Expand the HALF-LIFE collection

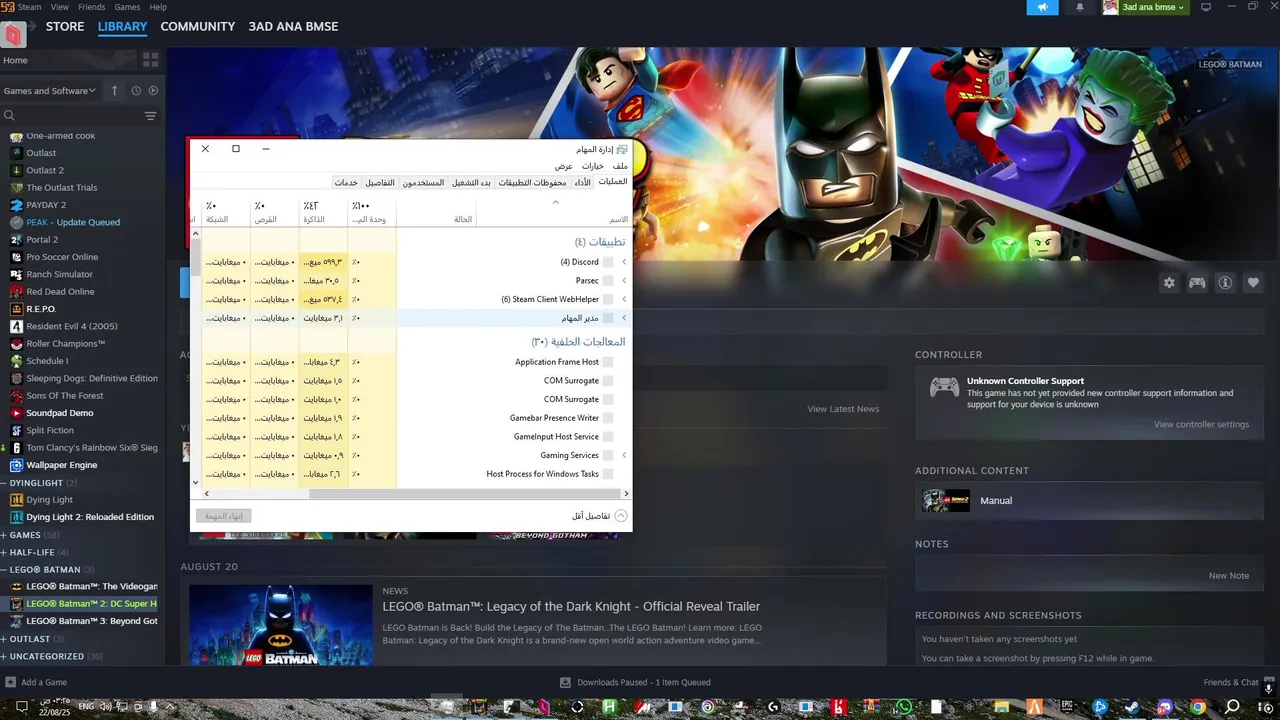(x=4, y=552)
